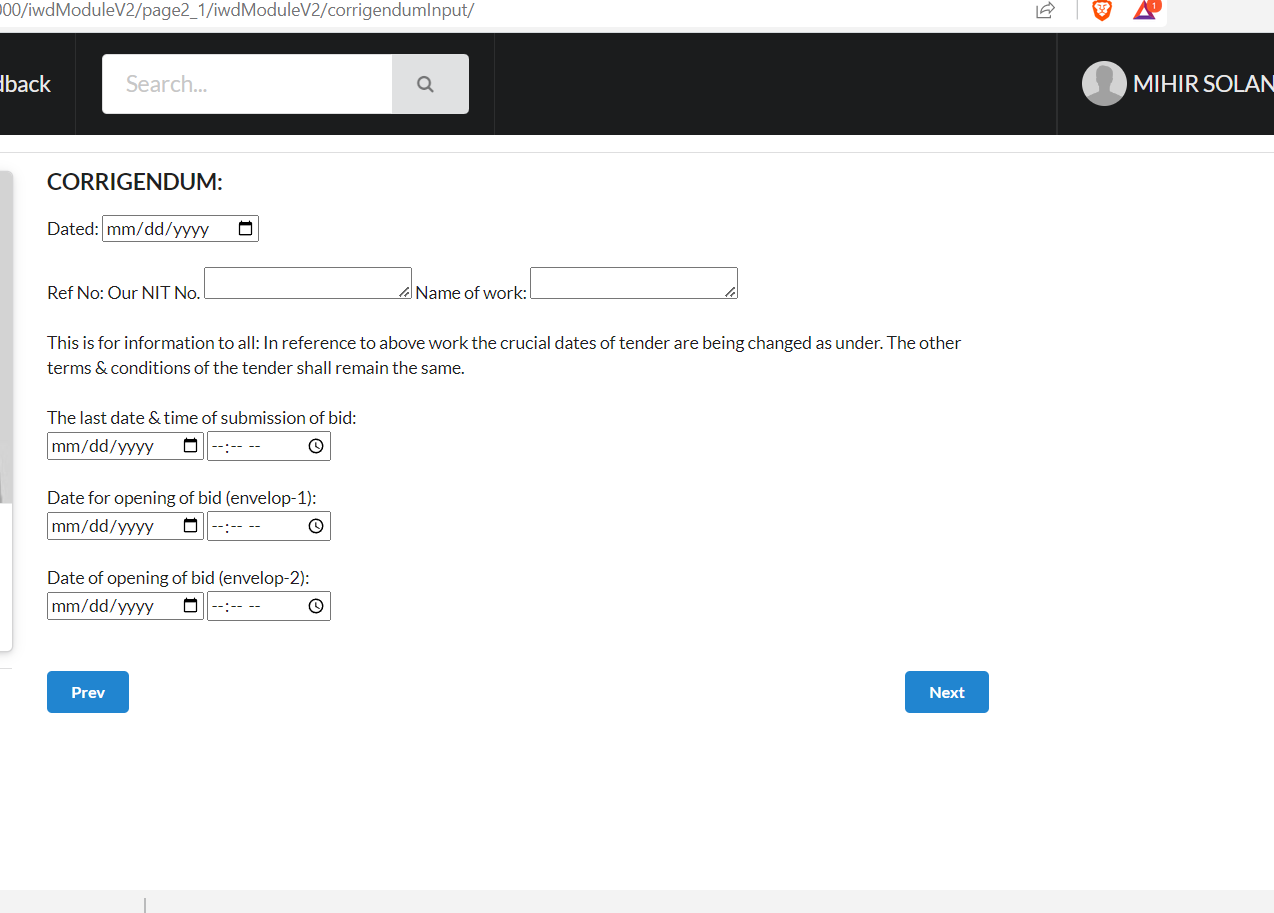Open calendar picker for envelop-1 opening date
This screenshot has height=913, width=1274.
tap(191, 526)
